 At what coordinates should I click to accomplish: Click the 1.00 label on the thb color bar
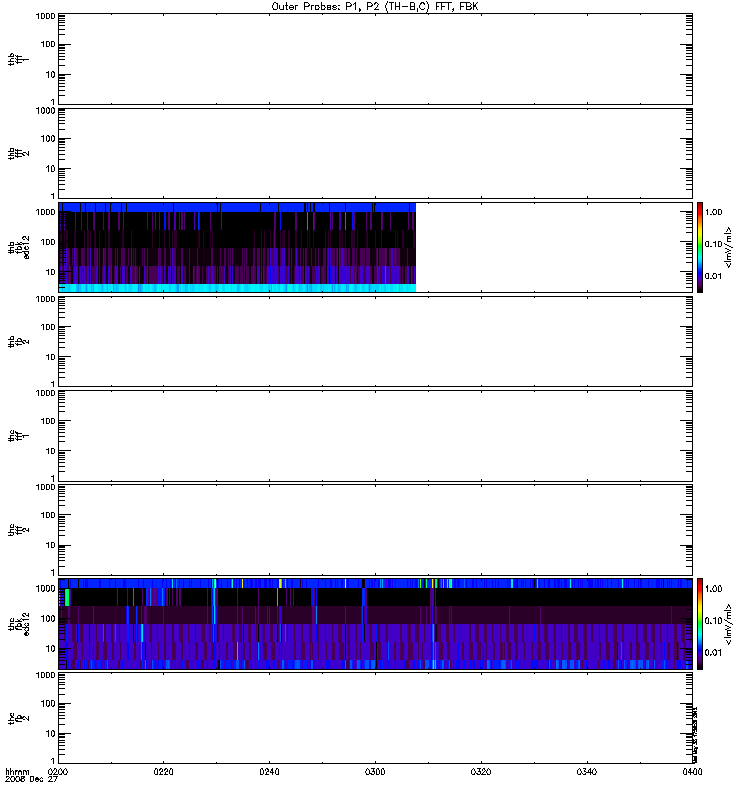pos(713,212)
